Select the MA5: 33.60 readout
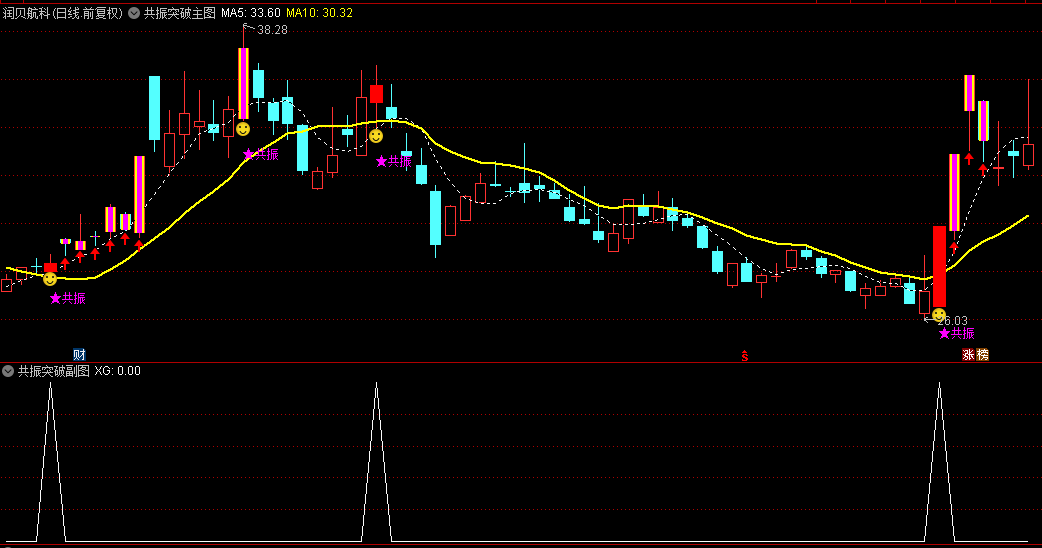 (x=251, y=13)
